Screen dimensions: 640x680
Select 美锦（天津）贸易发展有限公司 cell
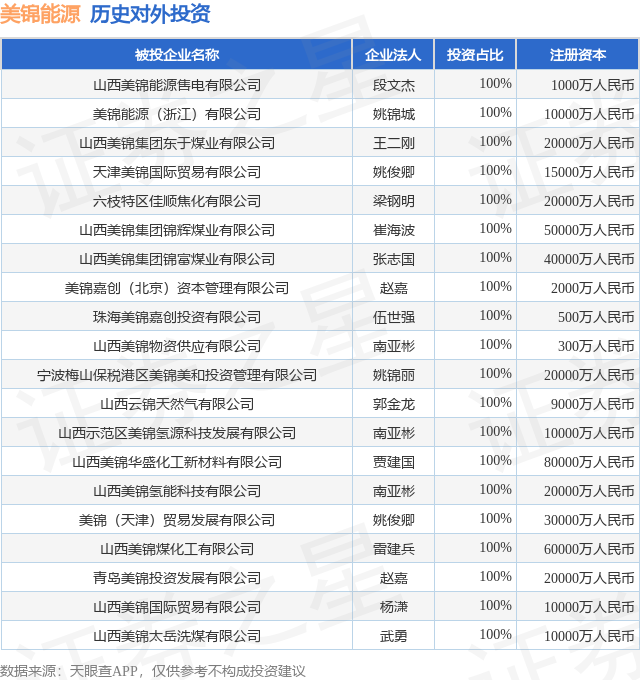[x=177, y=520]
